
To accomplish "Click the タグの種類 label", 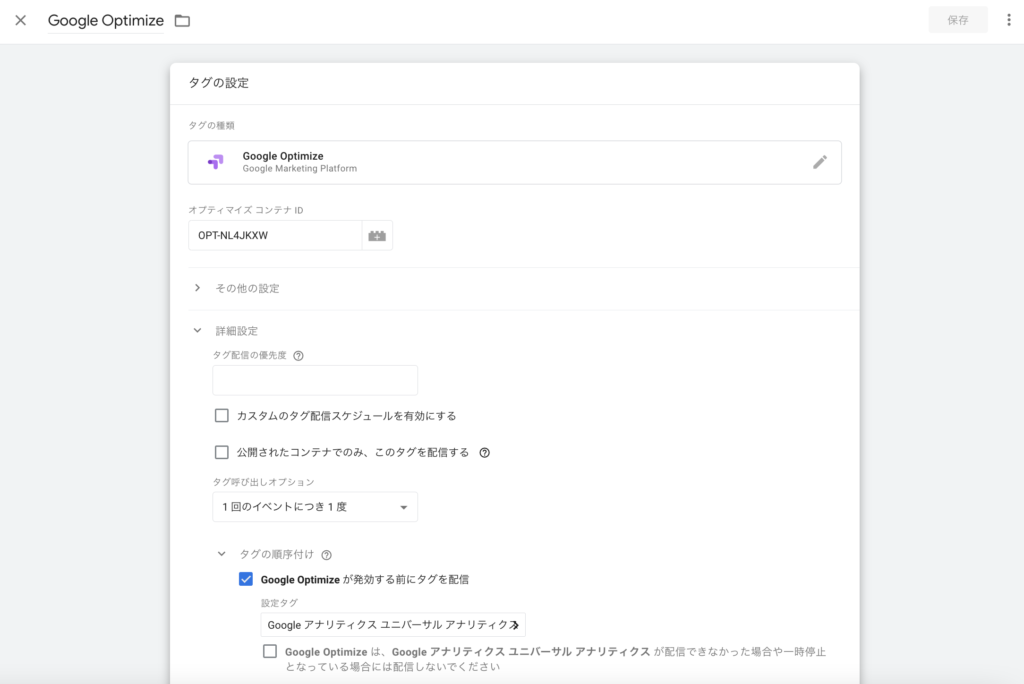I will coord(212,125).
